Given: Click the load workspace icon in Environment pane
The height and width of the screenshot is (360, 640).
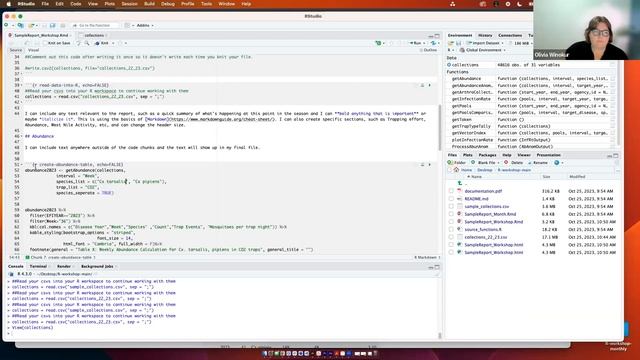Looking at the screenshot, I should (451, 43).
